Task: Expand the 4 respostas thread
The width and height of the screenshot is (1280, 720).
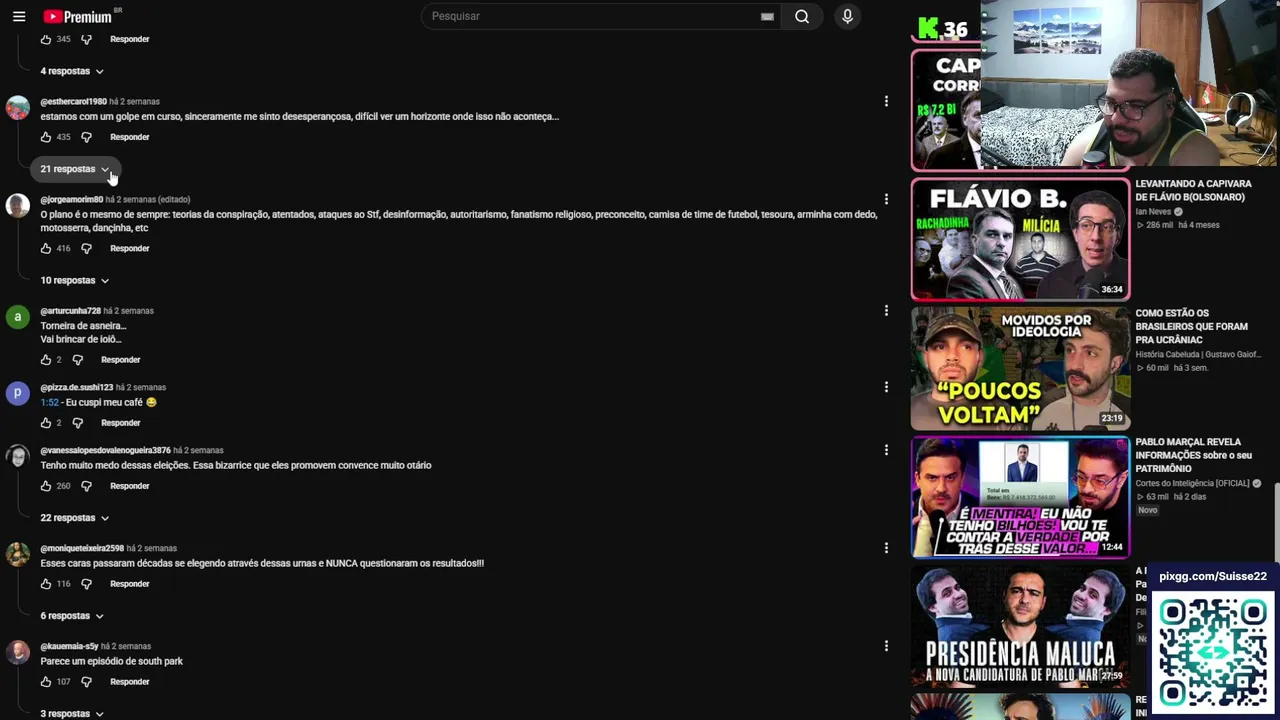Action: tap(72, 71)
